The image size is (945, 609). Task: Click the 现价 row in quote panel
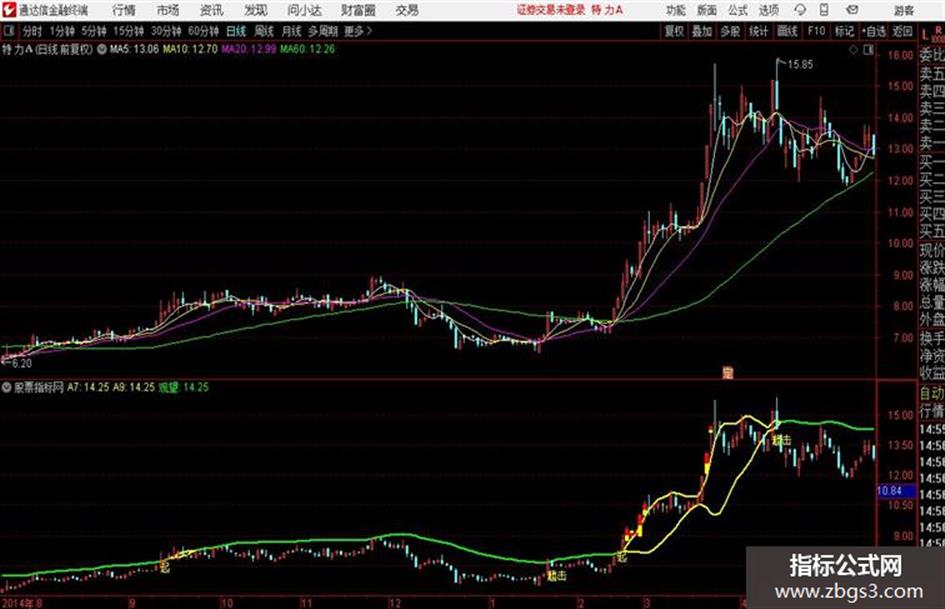tap(932, 249)
